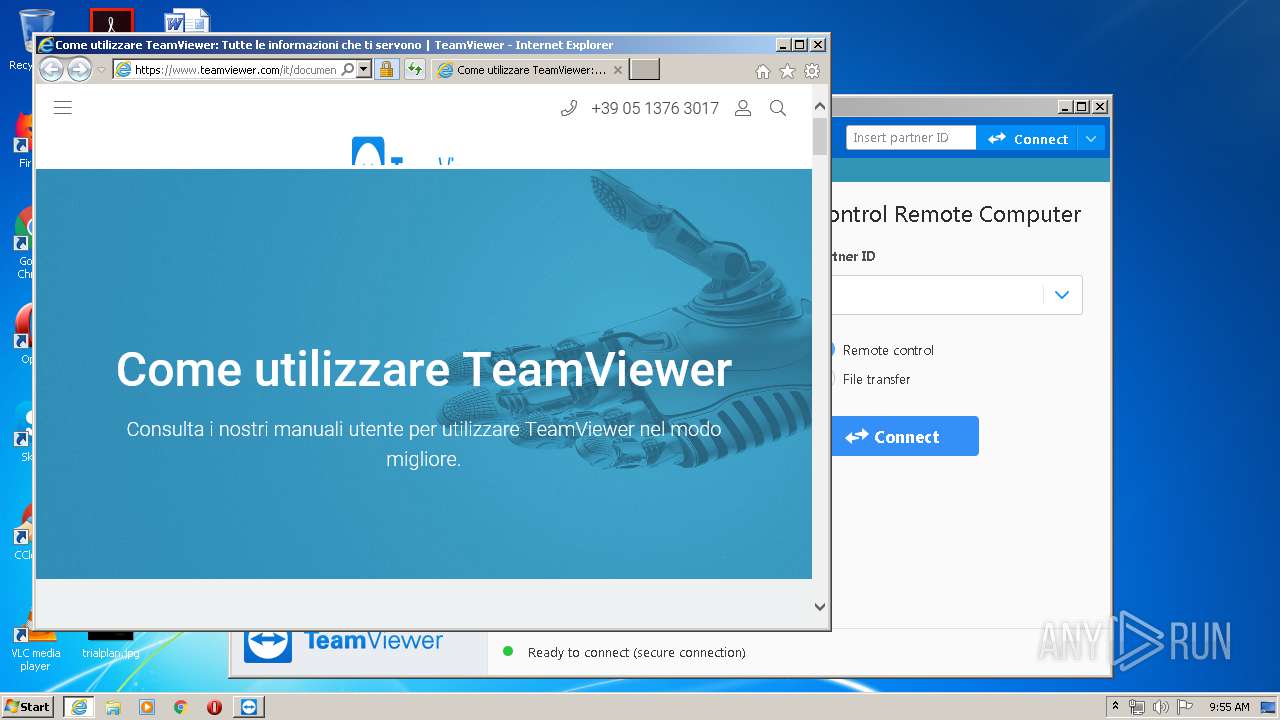Go back with the IE Back arrow
1280x720 pixels.
pos(51,69)
